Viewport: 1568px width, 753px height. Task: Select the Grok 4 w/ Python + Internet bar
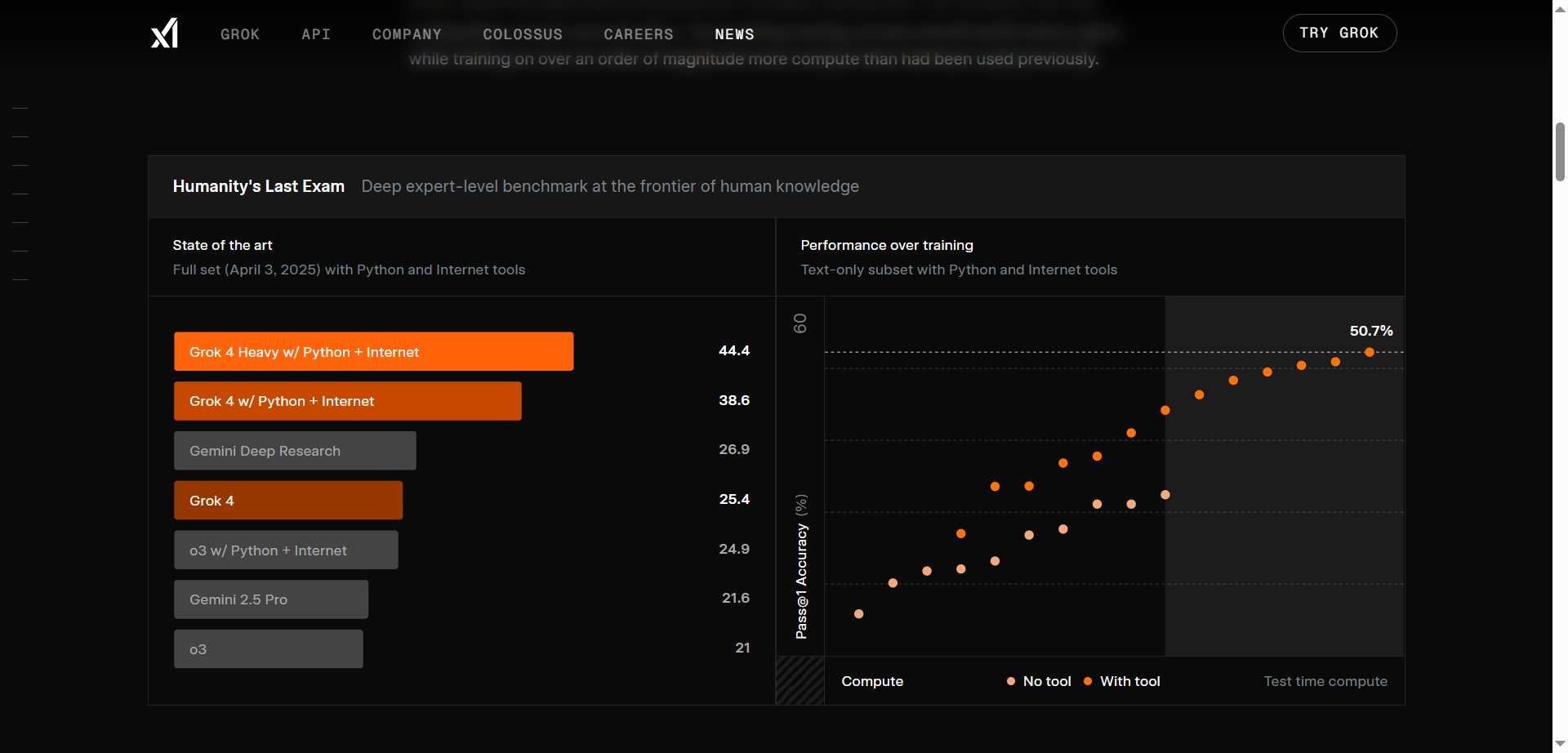347,401
